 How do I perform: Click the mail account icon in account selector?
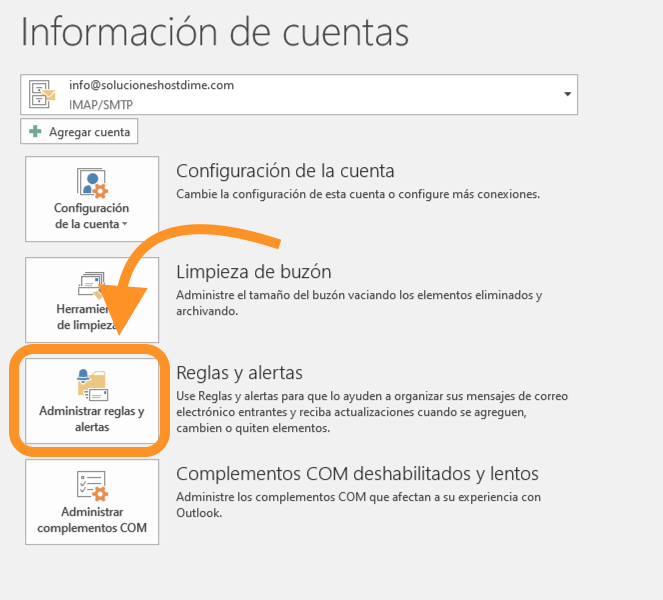pyautogui.click(x=44, y=94)
